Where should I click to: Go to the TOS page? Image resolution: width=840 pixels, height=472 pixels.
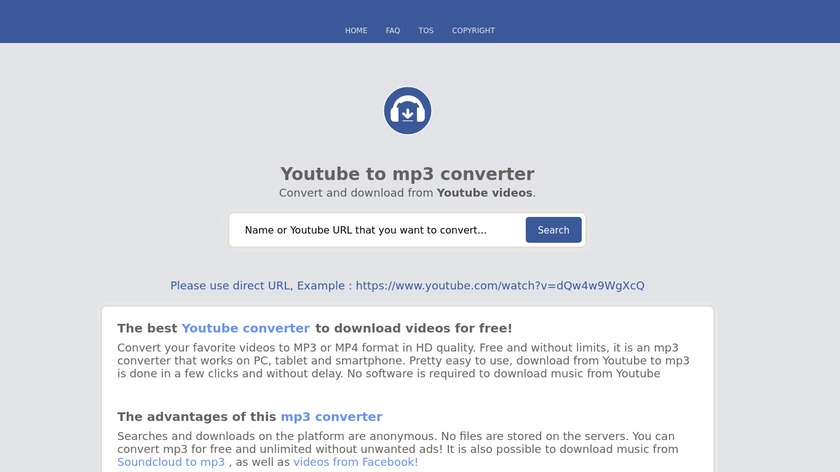click(426, 31)
